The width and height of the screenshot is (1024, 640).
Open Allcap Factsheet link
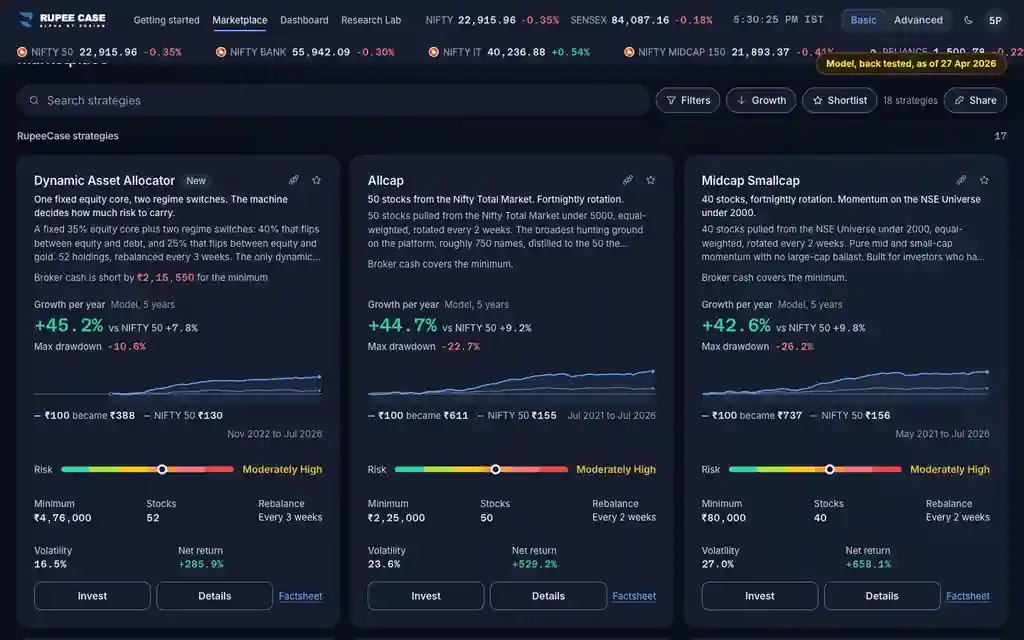click(634, 596)
